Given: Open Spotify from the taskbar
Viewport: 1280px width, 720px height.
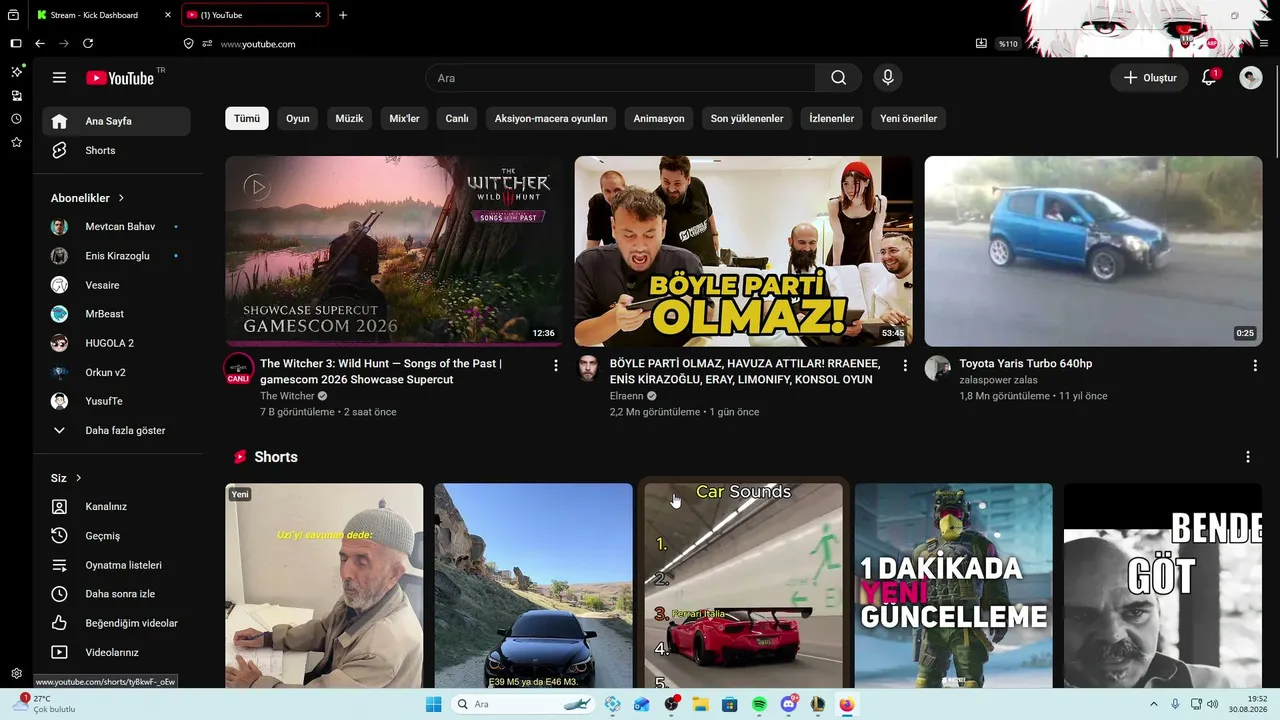Looking at the screenshot, I should coord(759,704).
